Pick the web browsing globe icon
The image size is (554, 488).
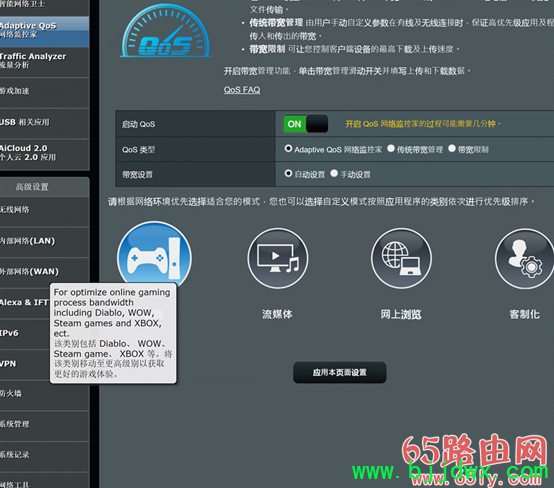coord(401,258)
